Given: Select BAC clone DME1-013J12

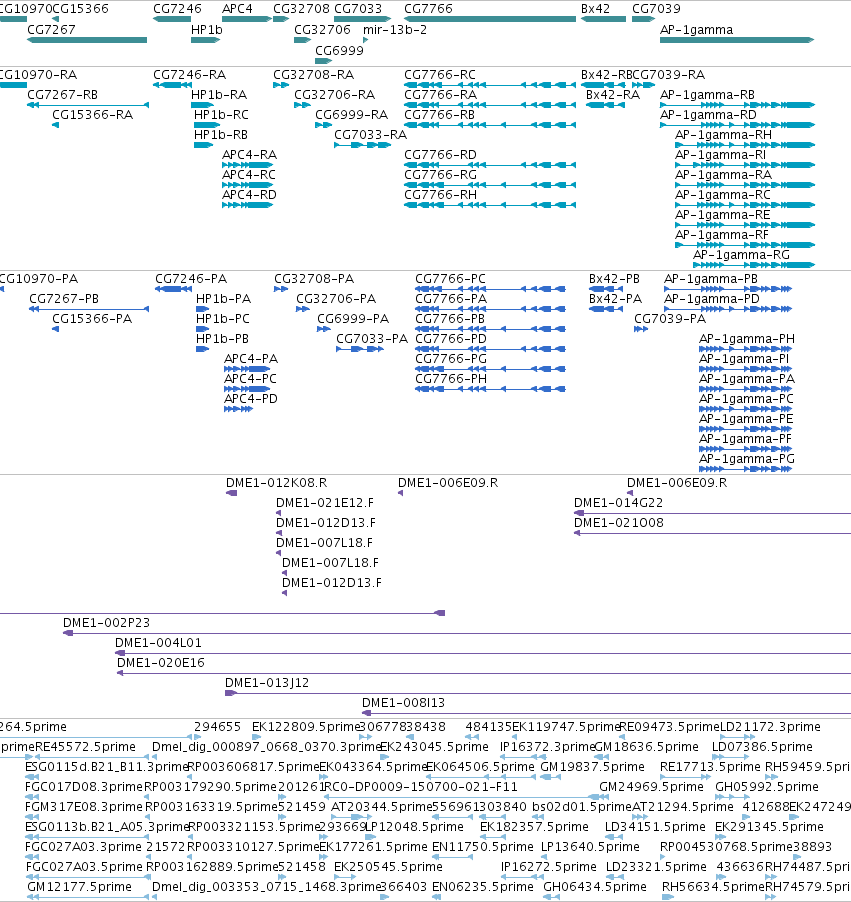Looking at the screenshot, I should click(x=267, y=683).
